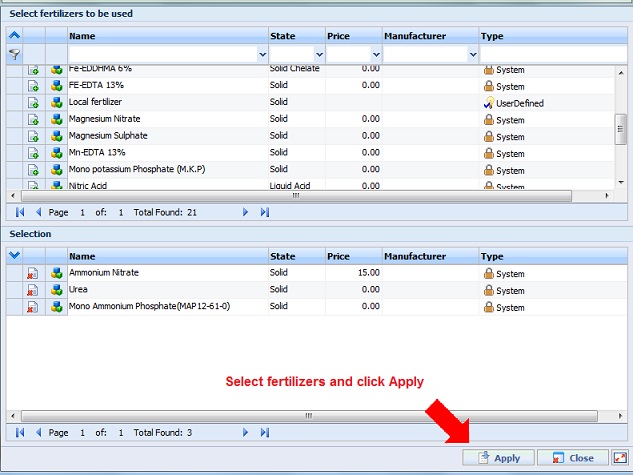Click Selection list horizontal scrollbar thumb

pyautogui.click(x=309, y=416)
